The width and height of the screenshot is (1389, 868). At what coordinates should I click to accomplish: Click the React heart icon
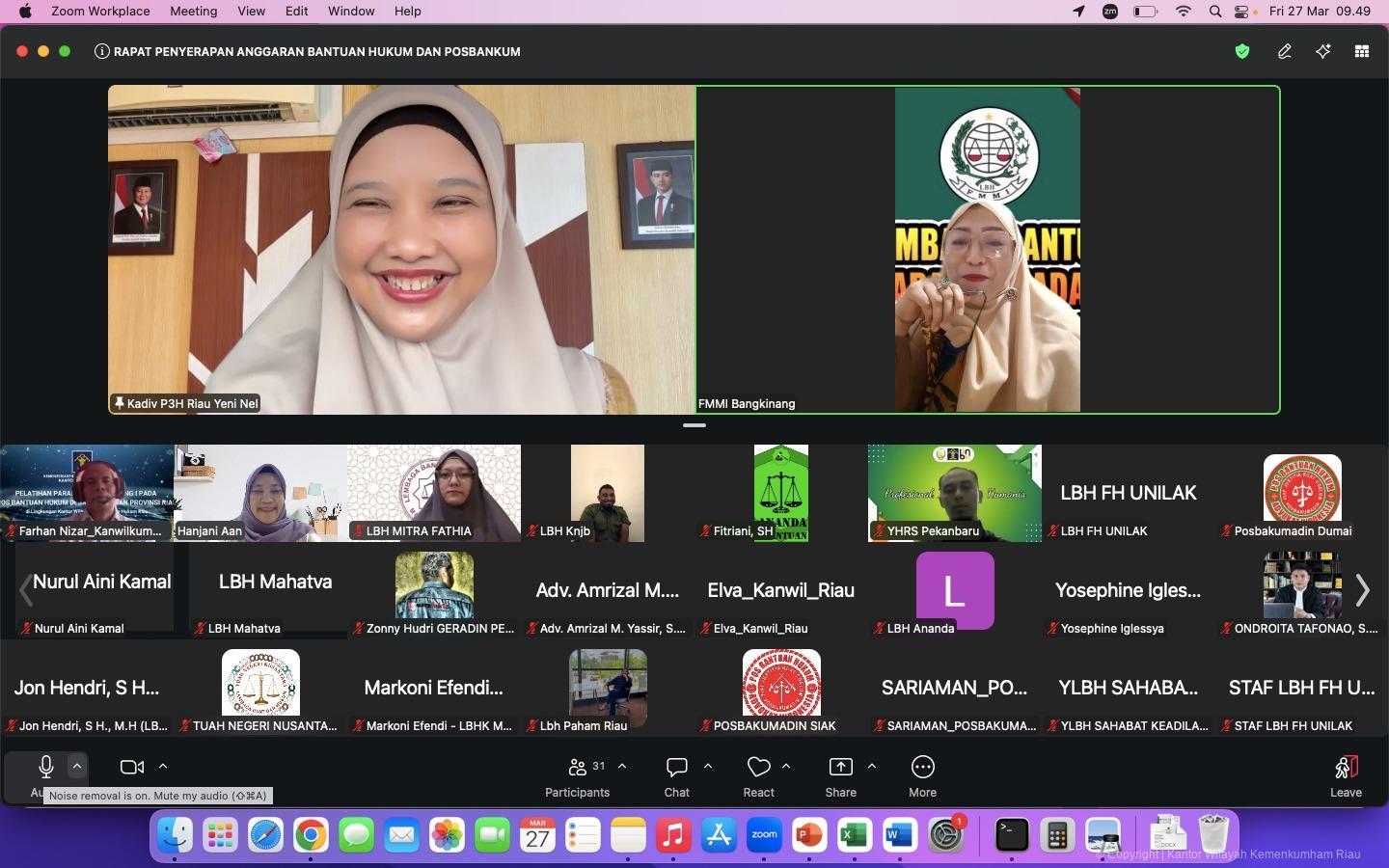758,768
